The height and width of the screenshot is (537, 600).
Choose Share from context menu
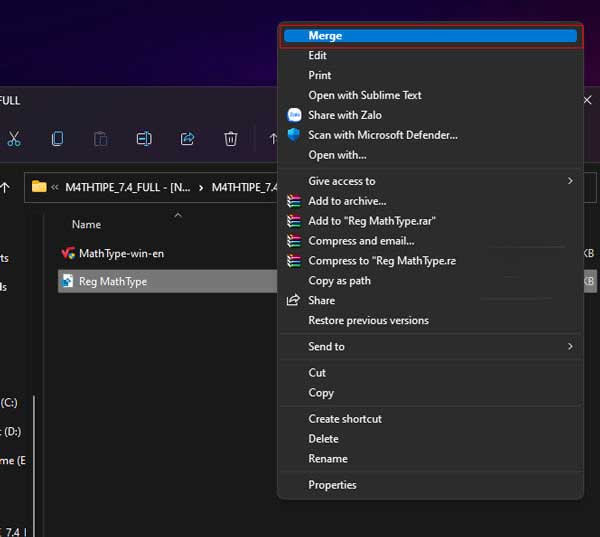coord(430,300)
